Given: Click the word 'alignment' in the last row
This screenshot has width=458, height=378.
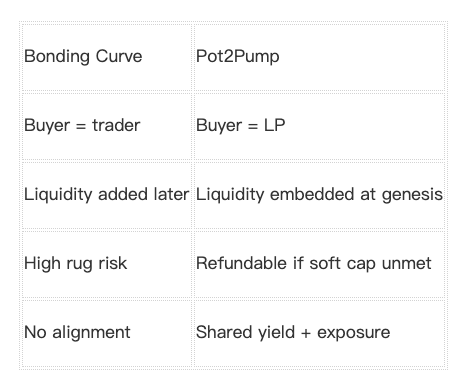Looking at the screenshot, I should (x=91, y=333).
